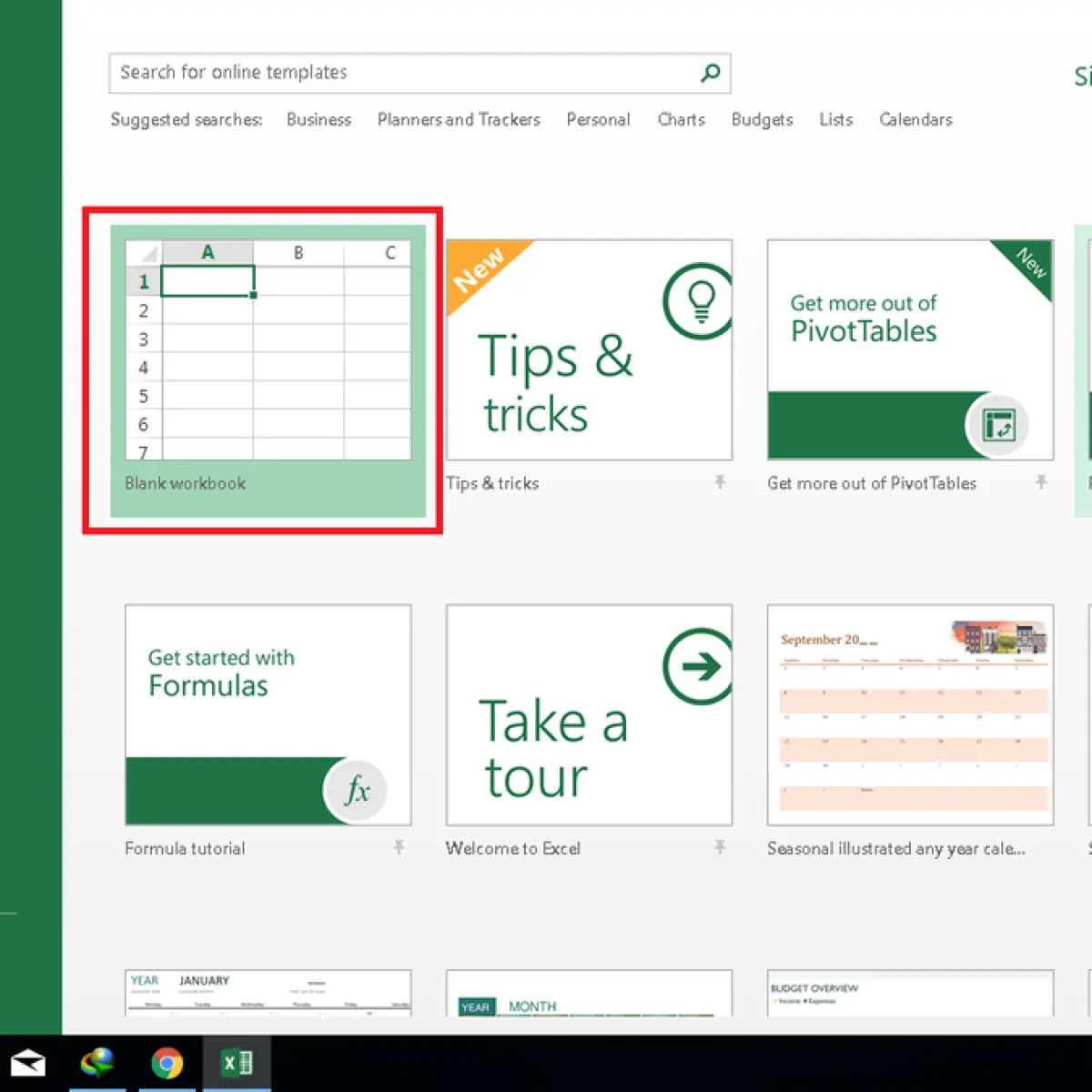Open the Budget Overview template thumbnail
1092x1092 pixels.
pyautogui.click(x=910, y=993)
